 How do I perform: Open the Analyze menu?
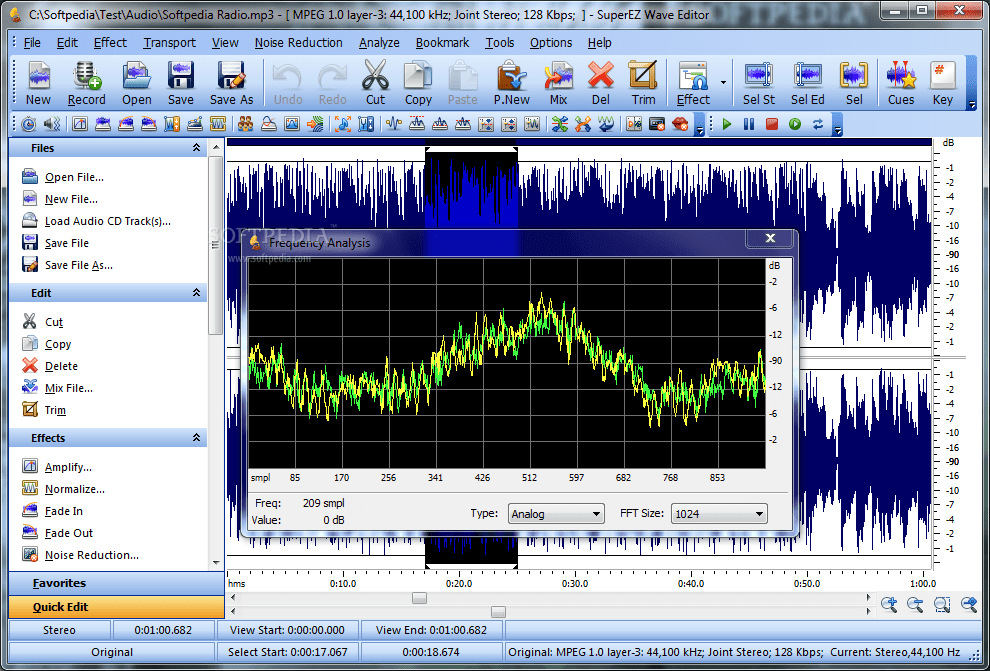click(x=379, y=42)
